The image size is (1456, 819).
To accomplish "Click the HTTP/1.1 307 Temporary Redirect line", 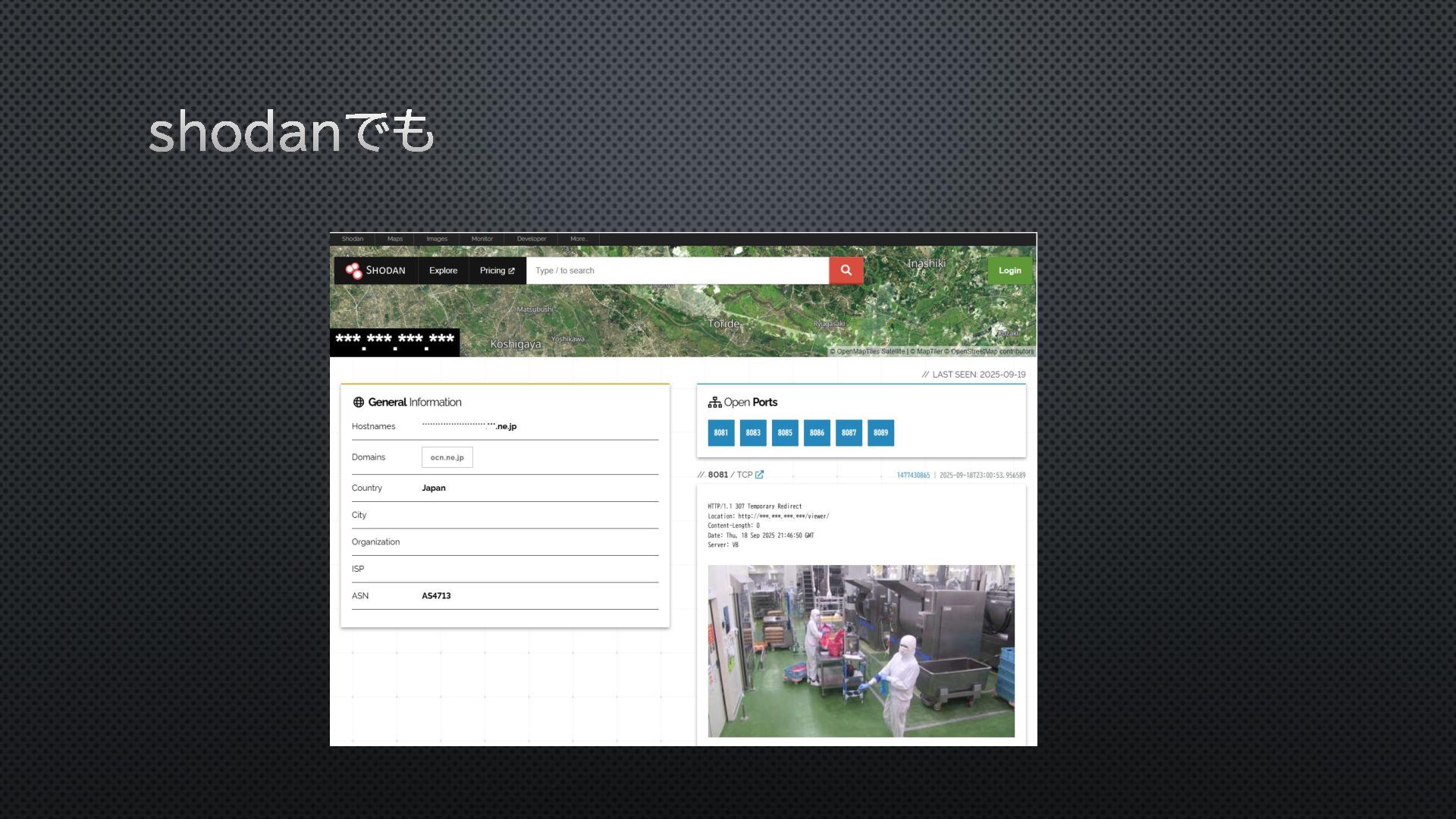I will click(755, 507).
